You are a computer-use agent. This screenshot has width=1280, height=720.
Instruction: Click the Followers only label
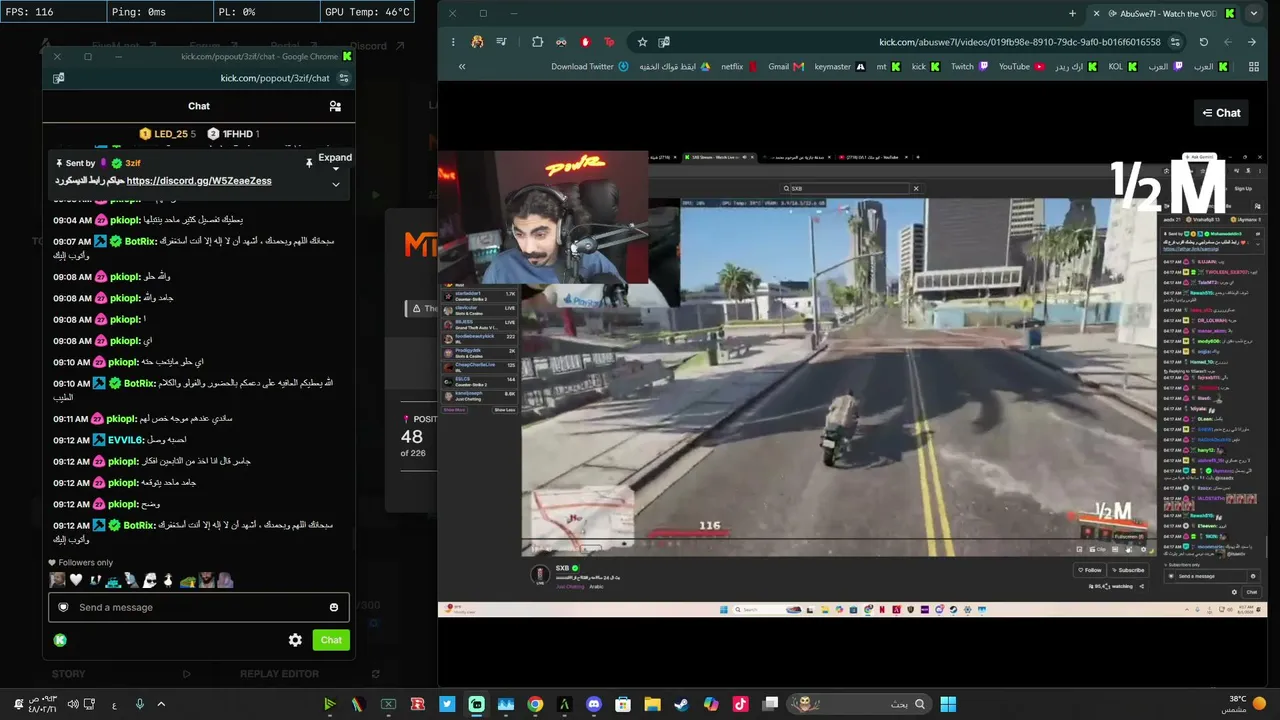(x=81, y=563)
